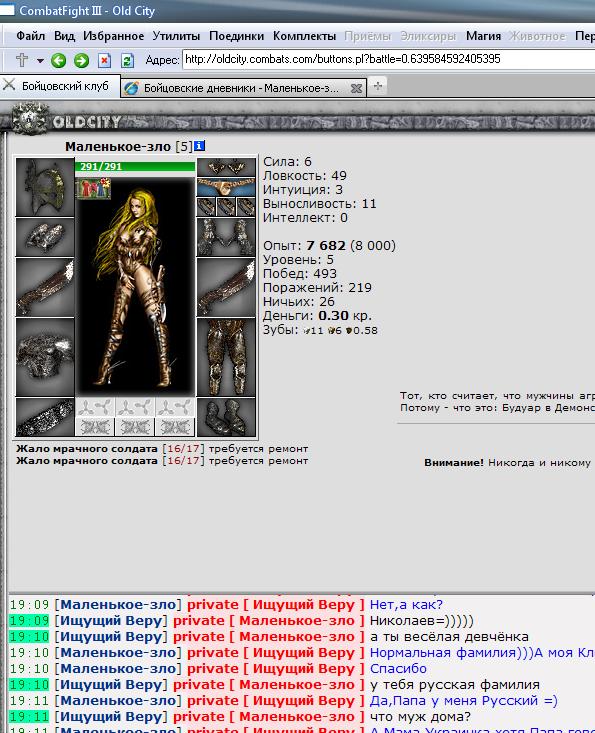The height and width of the screenshot is (733, 595).
Task: Open the Магия menu
Action: [x=483, y=36]
